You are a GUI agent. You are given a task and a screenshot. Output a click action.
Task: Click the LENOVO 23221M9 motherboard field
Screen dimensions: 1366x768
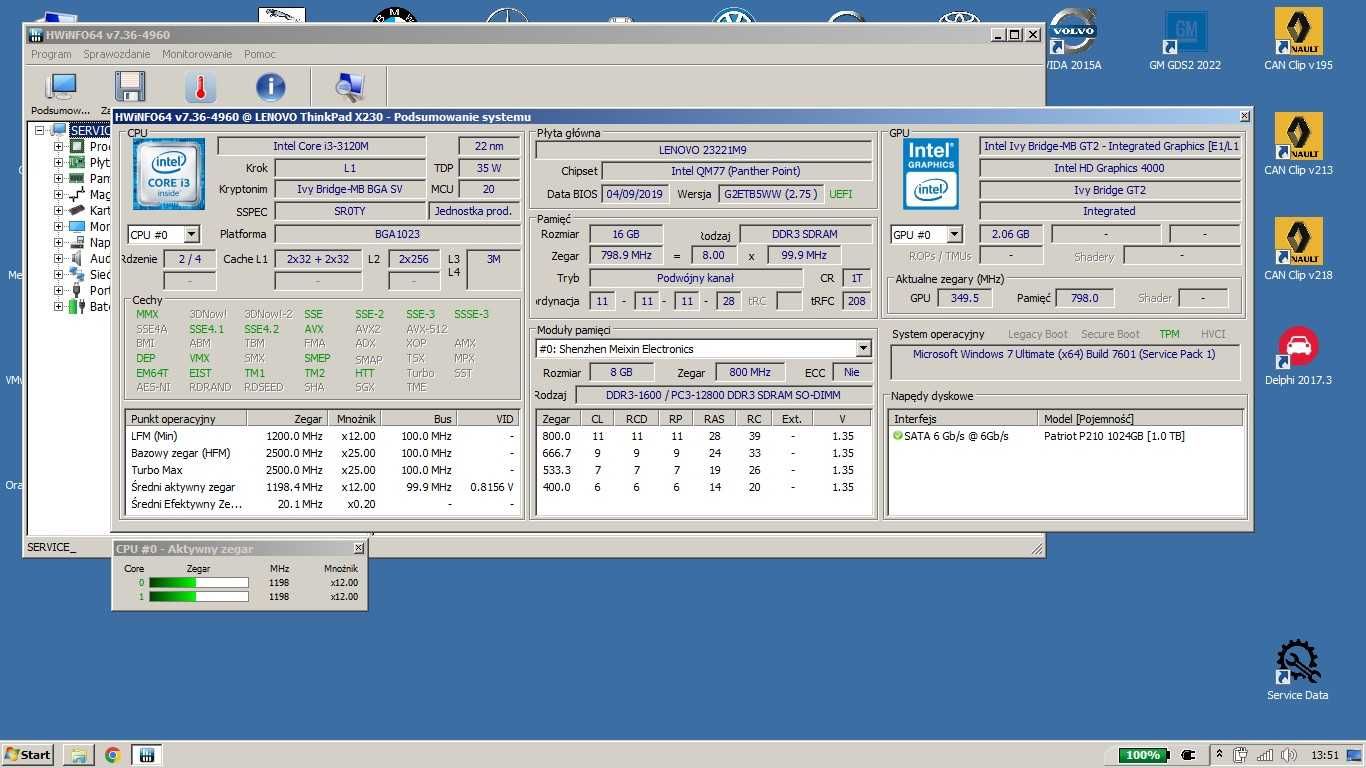coord(703,150)
